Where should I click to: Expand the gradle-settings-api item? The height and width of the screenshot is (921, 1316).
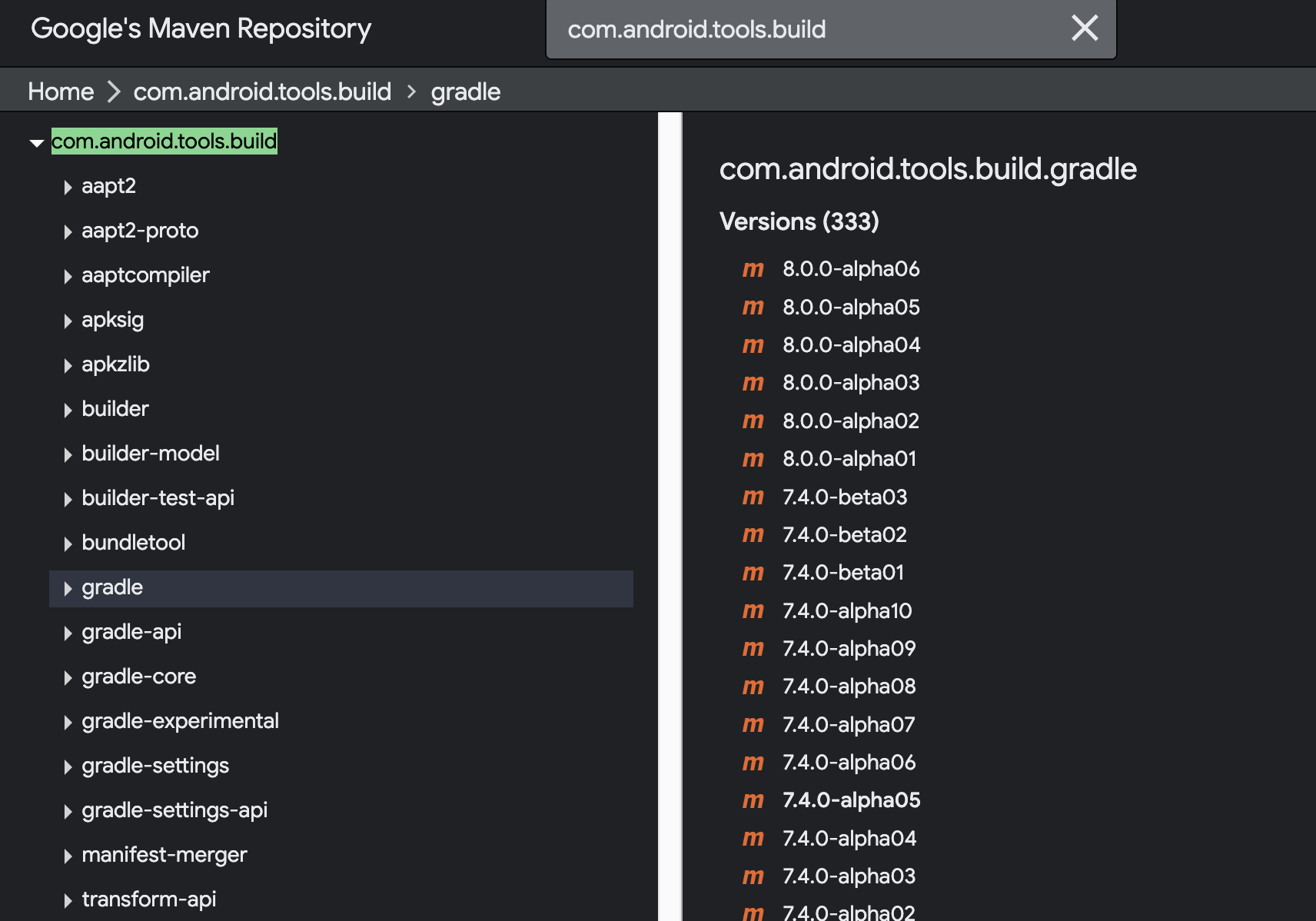[x=68, y=811]
